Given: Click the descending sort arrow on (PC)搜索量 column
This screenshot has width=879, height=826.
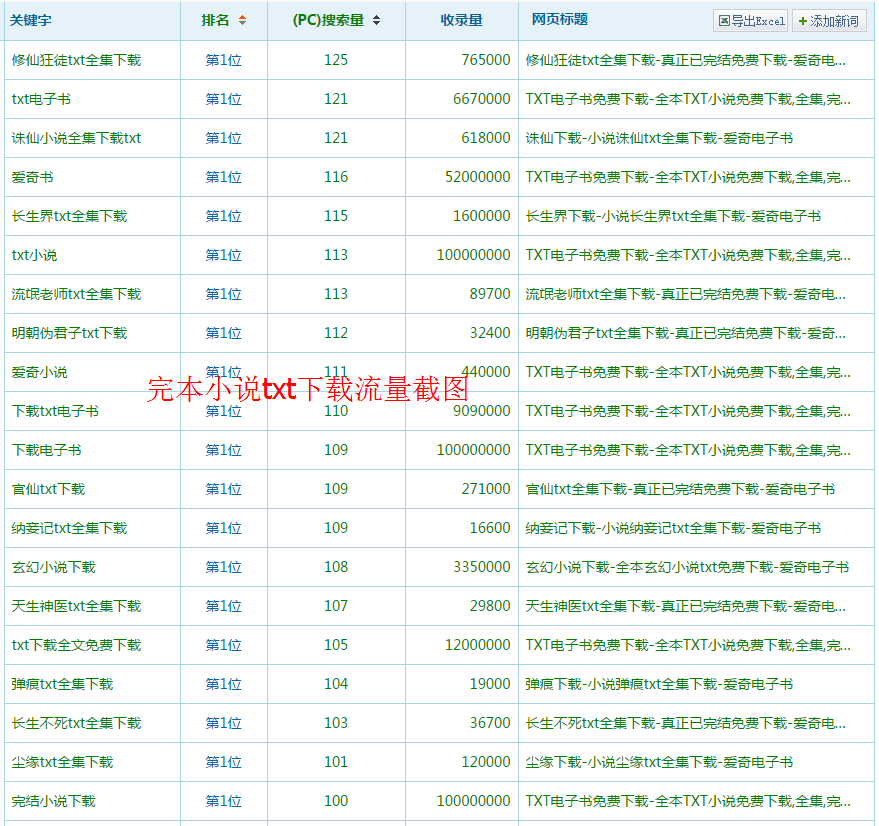Looking at the screenshot, I should 376,23.
